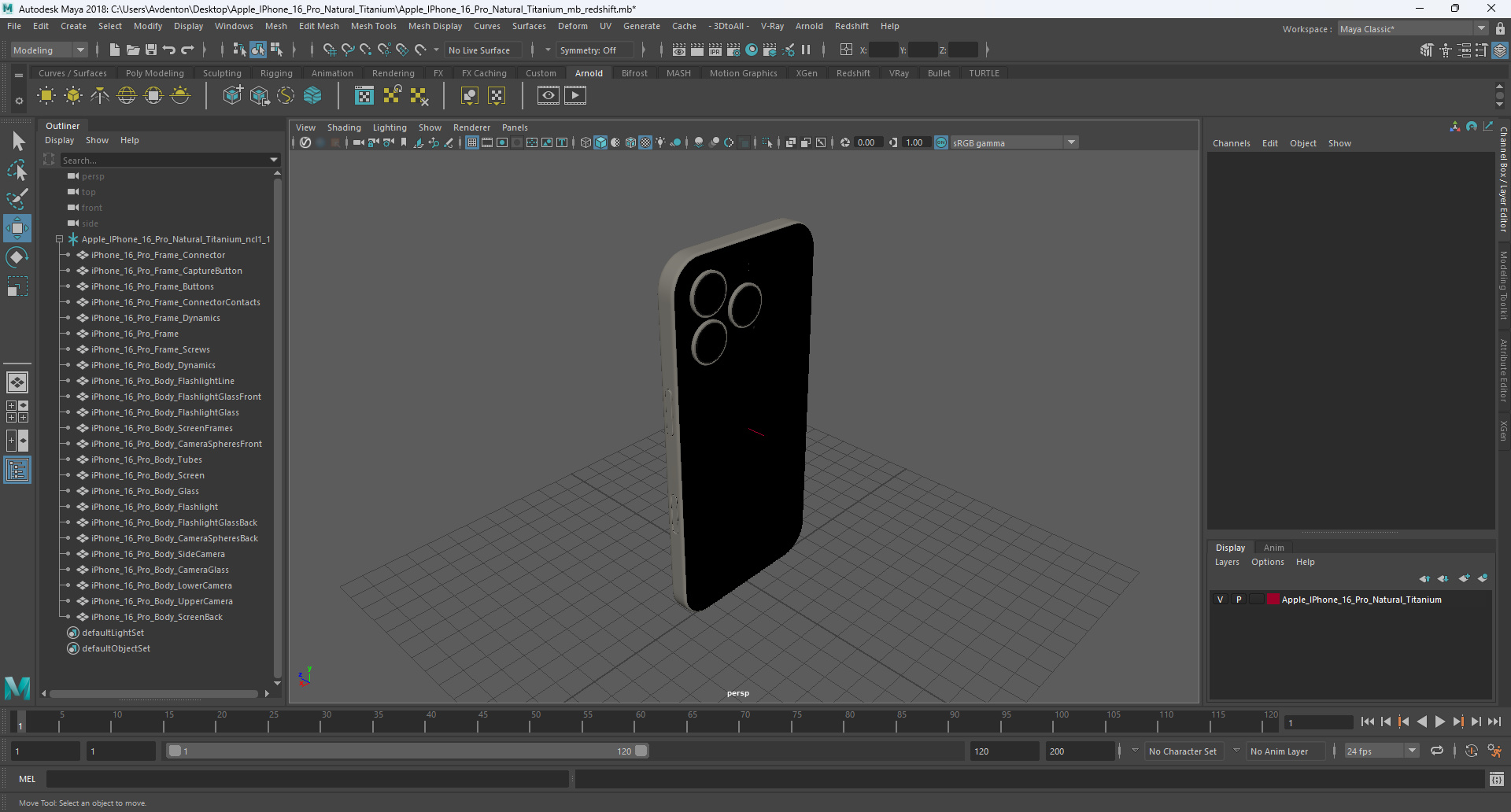Viewport: 1511px width, 812px height.
Task: Click the Outliner search field
Action: [164, 160]
